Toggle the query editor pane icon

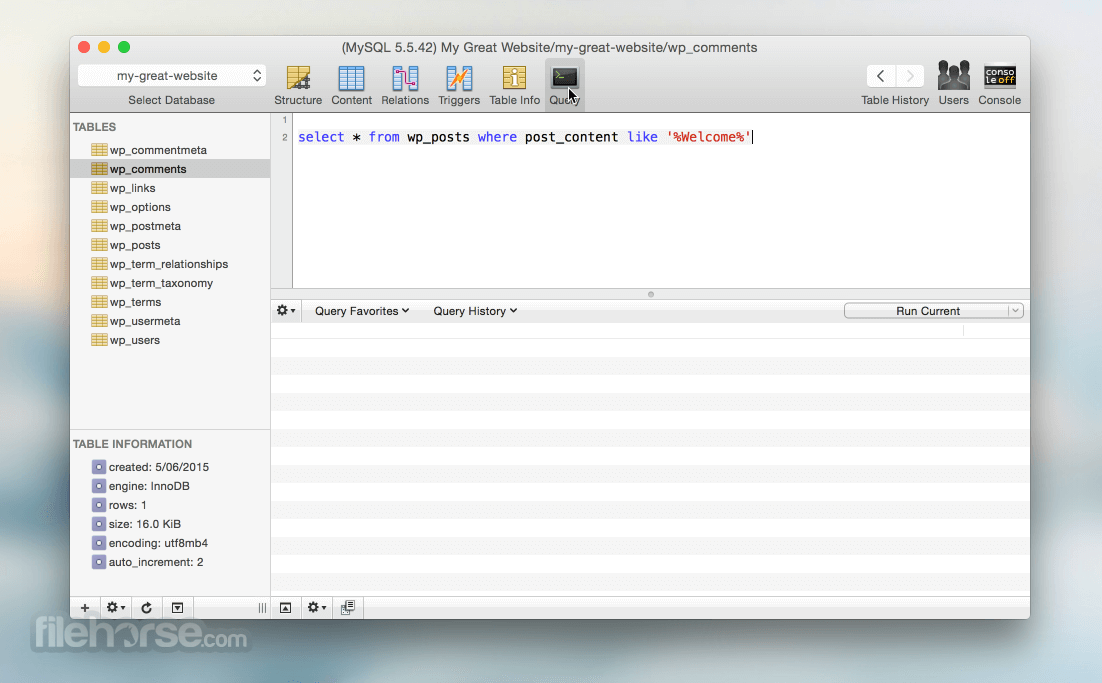285,608
